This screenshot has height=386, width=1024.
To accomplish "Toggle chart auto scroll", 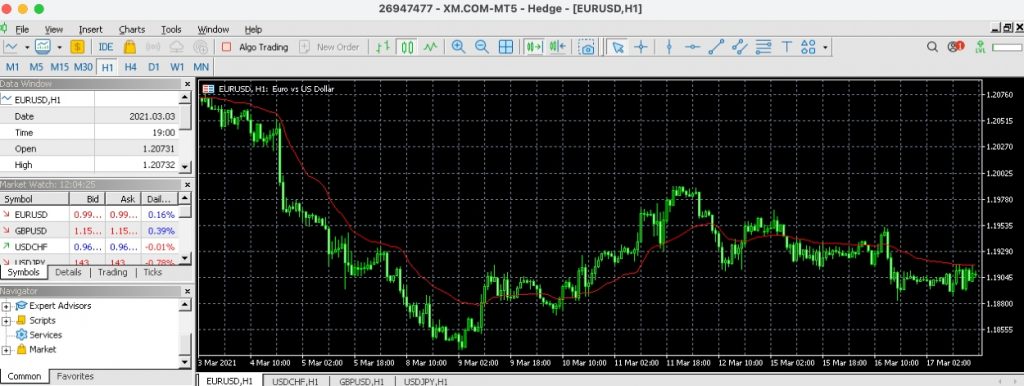I will [x=534, y=47].
